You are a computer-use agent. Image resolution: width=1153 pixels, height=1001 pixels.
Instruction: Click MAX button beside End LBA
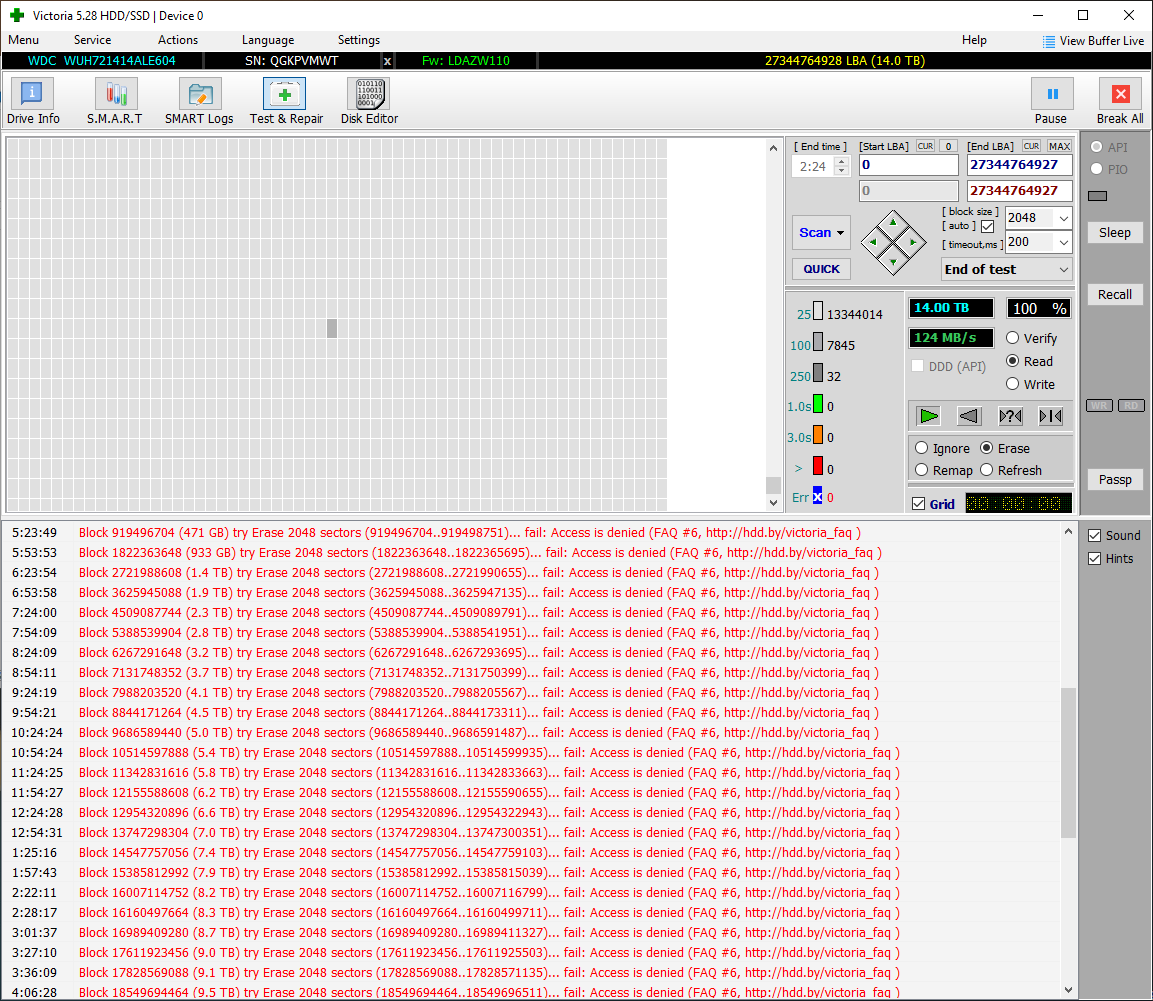(1059, 146)
